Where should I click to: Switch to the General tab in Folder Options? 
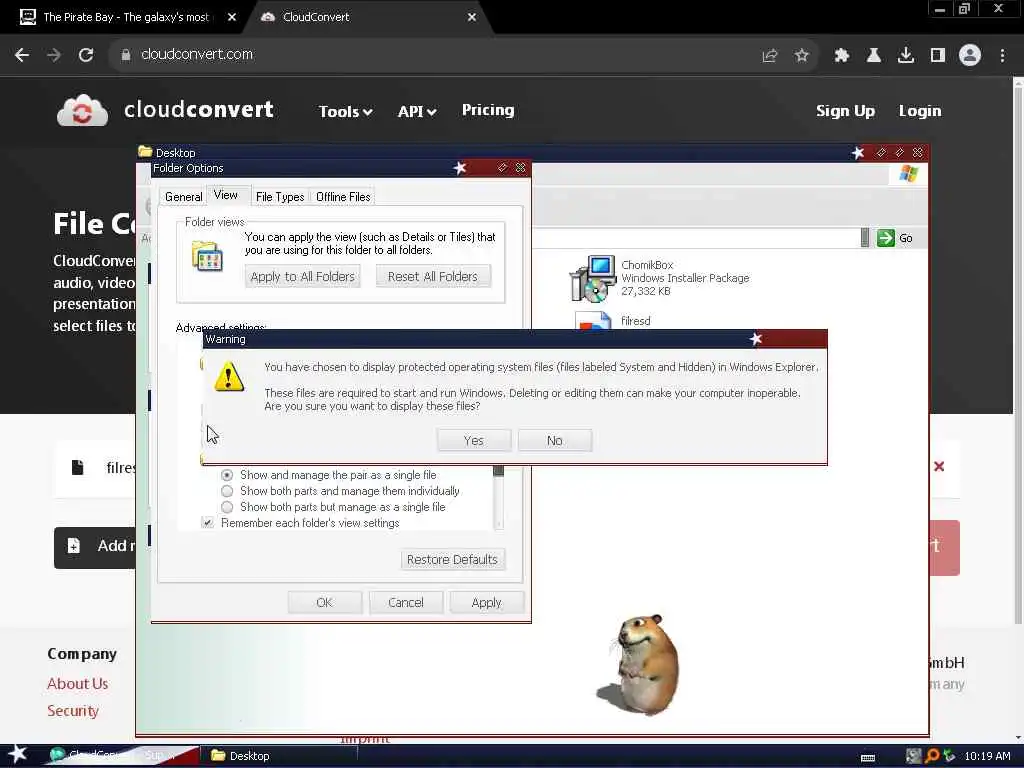point(184,197)
